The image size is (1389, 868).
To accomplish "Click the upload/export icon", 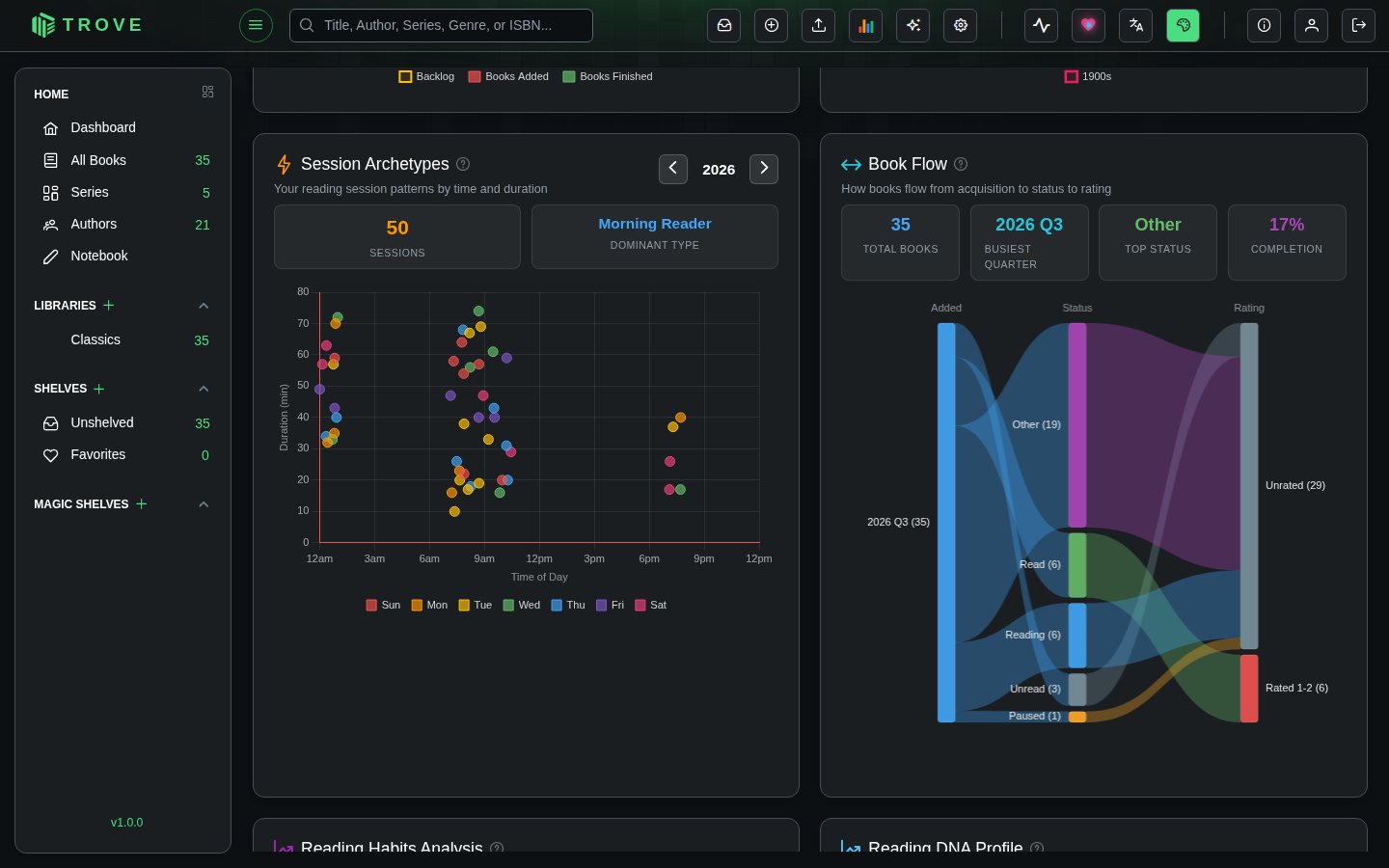I will 818,25.
